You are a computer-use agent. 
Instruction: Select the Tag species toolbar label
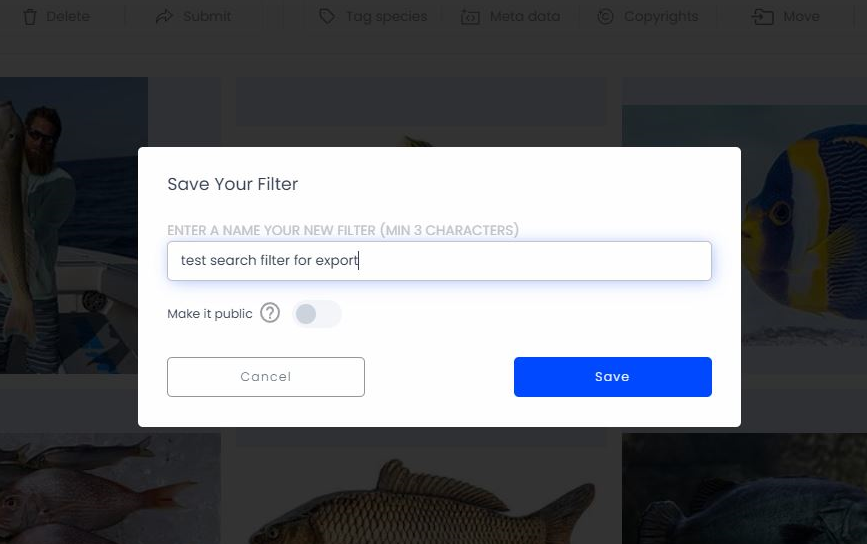387,17
